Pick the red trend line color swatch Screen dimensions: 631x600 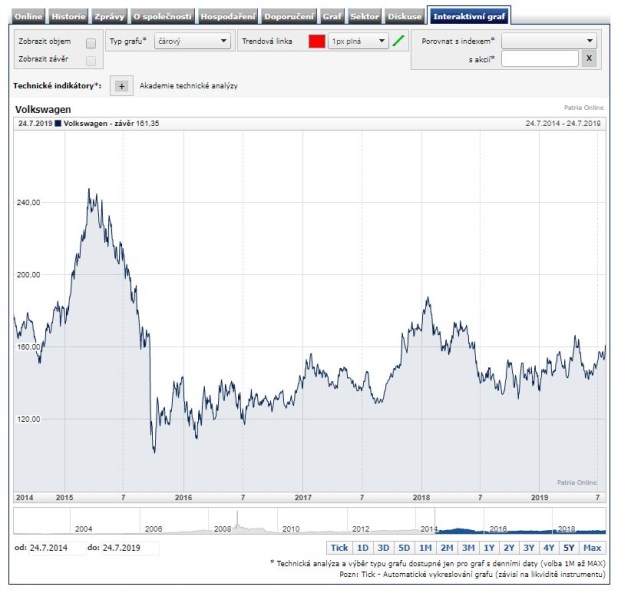point(317,41)
